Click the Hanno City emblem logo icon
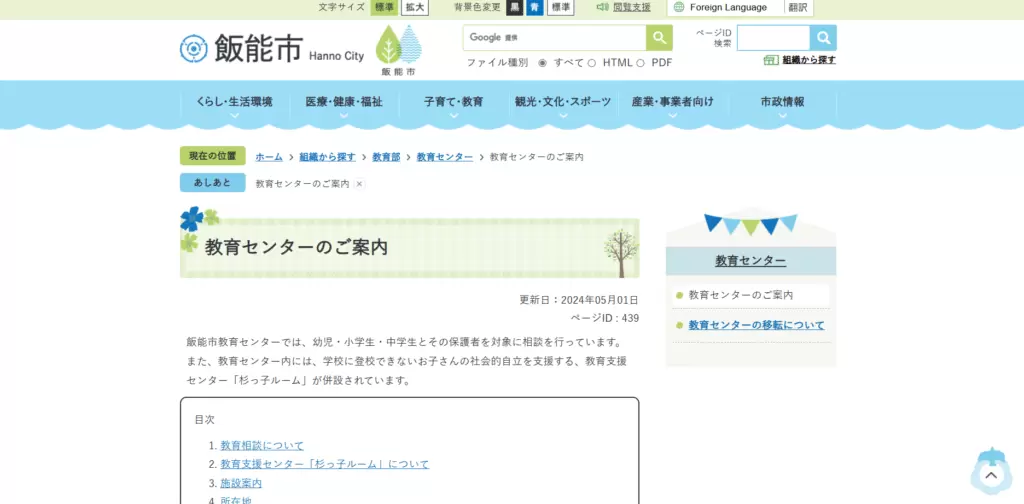This screenshot has width=1024, height=504. pos(193,49)
